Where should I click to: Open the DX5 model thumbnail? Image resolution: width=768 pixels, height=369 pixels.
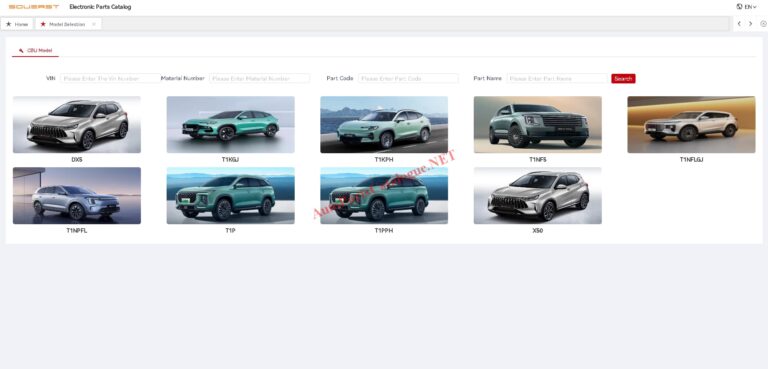(x=77, y=124)
